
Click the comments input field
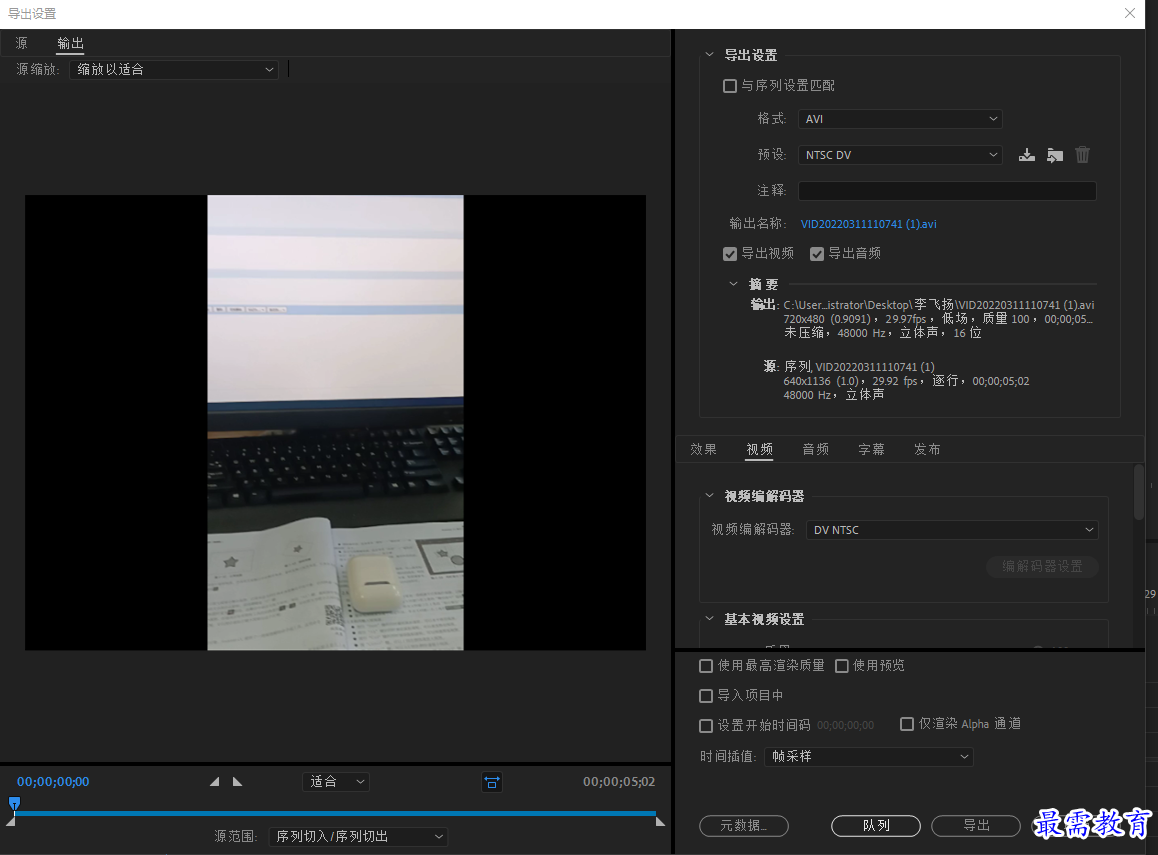[x=947, y=191]
